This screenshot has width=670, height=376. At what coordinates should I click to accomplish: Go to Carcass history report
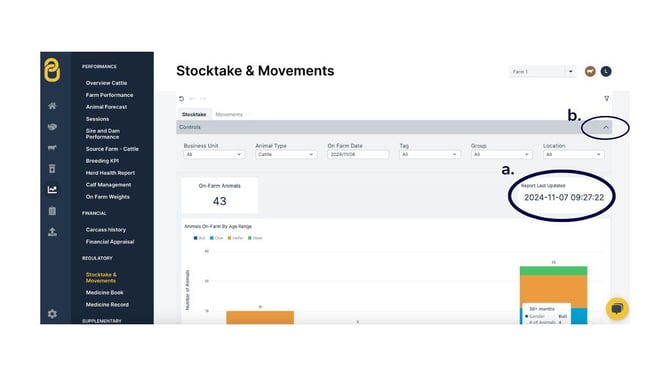106,230
